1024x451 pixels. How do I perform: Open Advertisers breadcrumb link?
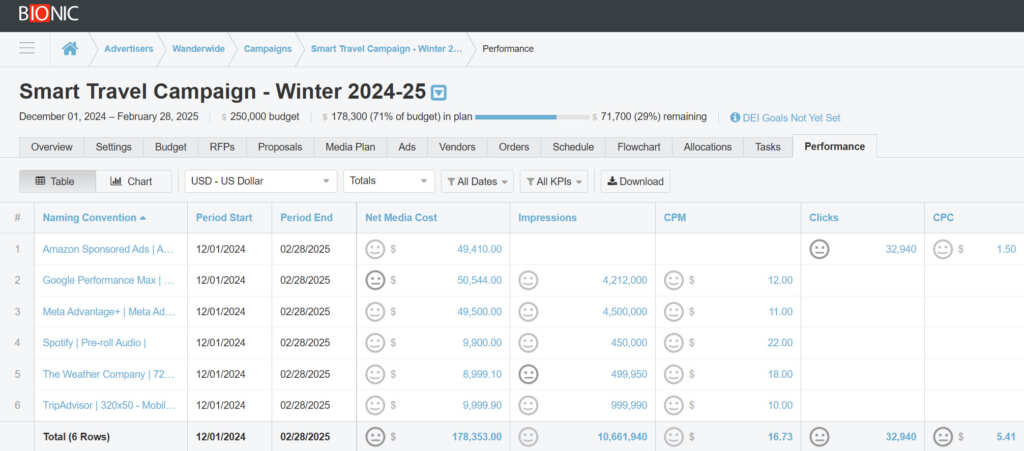[x=129, y=49]
